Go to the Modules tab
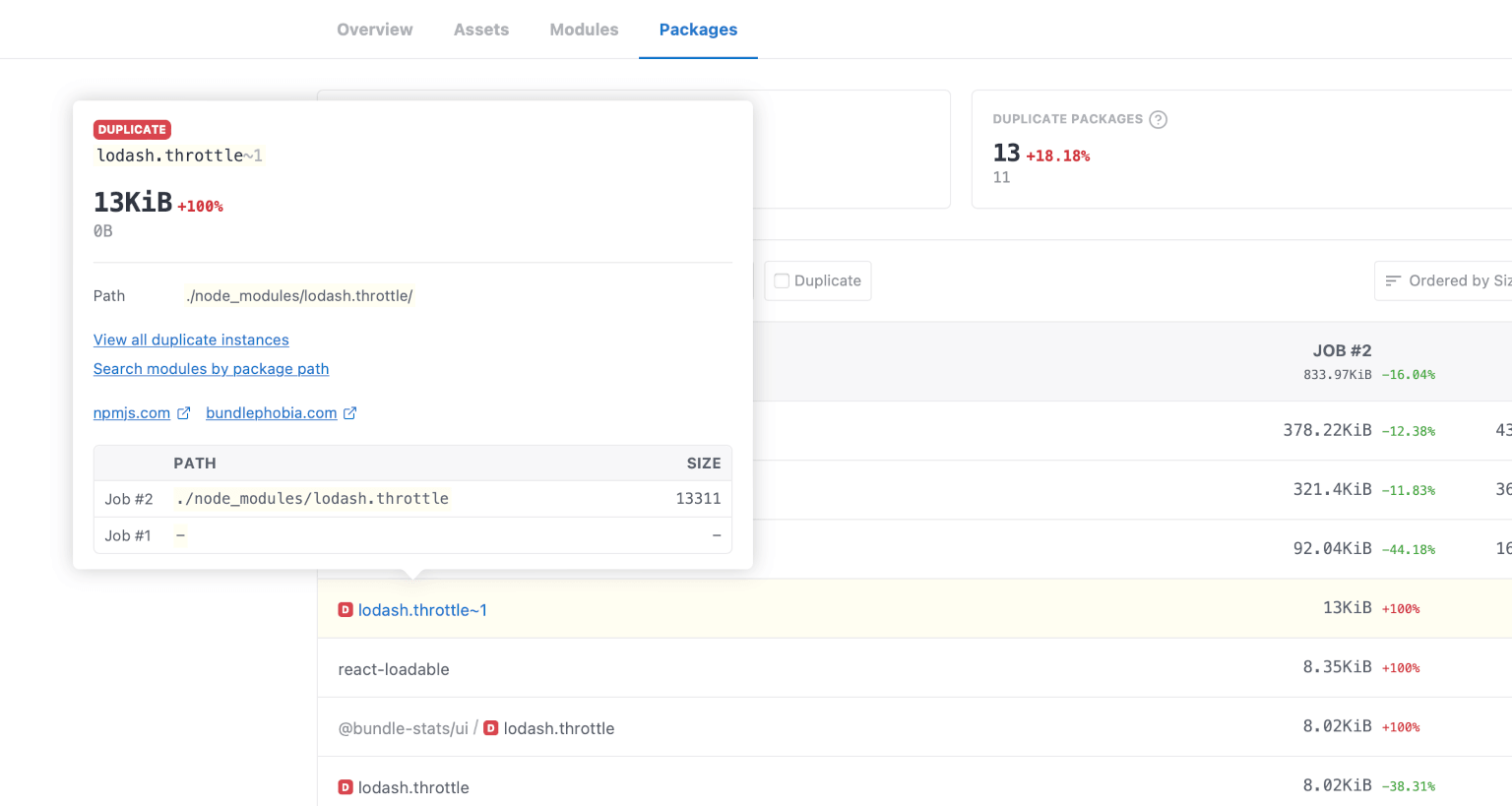 point(584,30)
